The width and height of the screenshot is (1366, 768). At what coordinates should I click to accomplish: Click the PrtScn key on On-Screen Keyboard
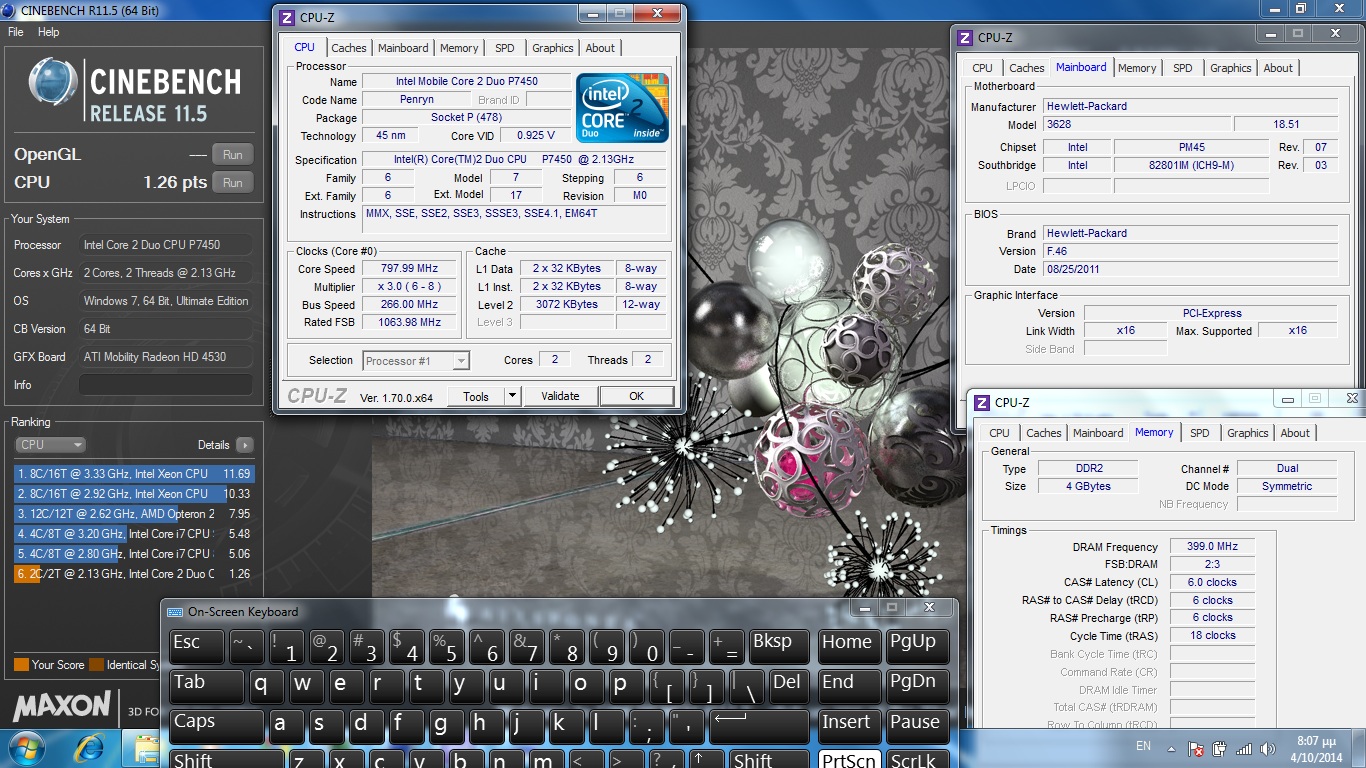[x=849, y=759]
